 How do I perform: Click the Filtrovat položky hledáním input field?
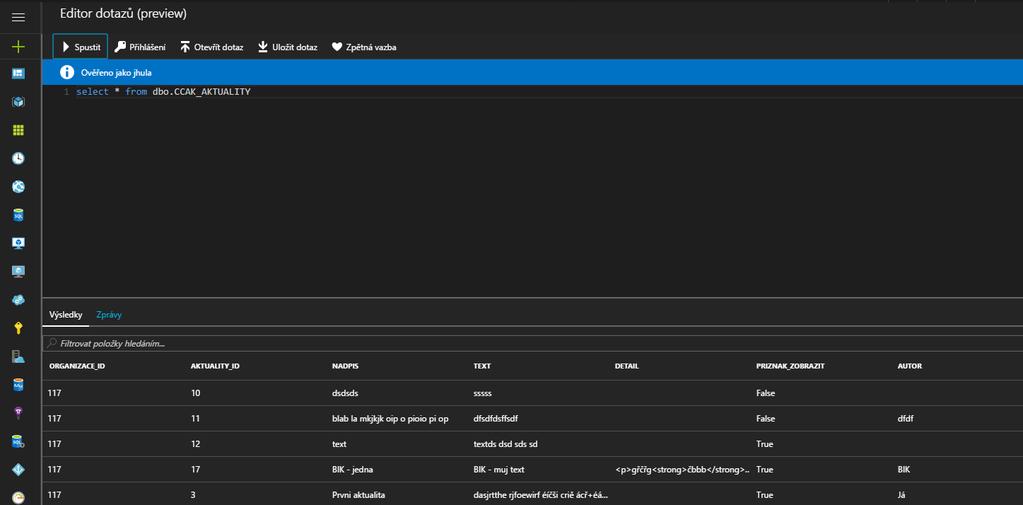532,343
